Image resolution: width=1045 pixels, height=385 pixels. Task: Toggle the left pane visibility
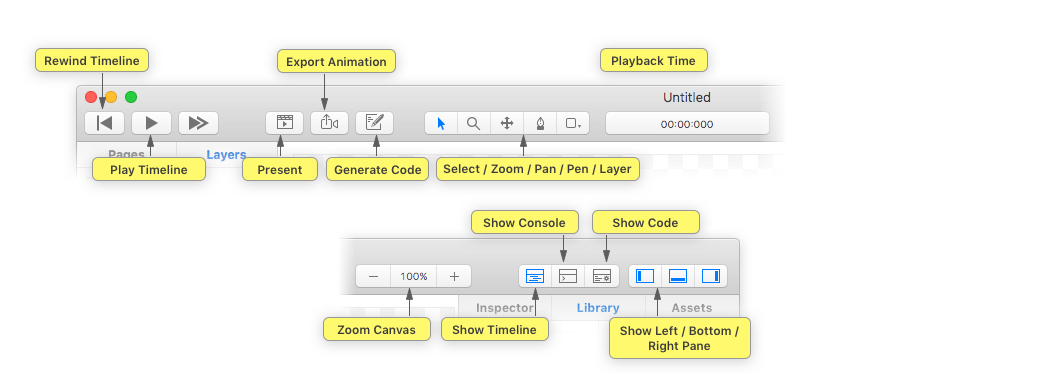pos(645,276)
